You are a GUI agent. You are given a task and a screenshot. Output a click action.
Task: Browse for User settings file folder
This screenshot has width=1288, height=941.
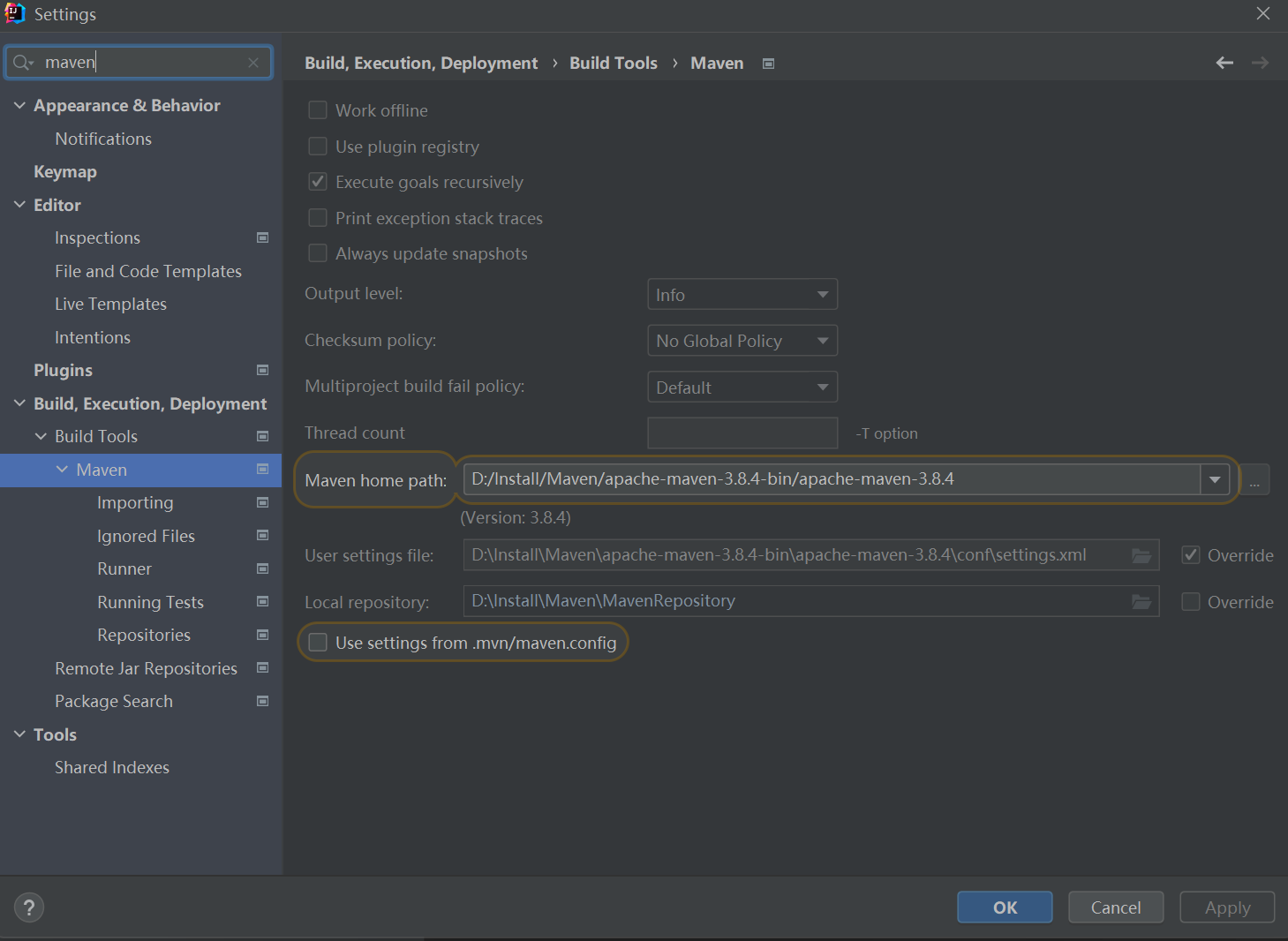(1141, 555)
